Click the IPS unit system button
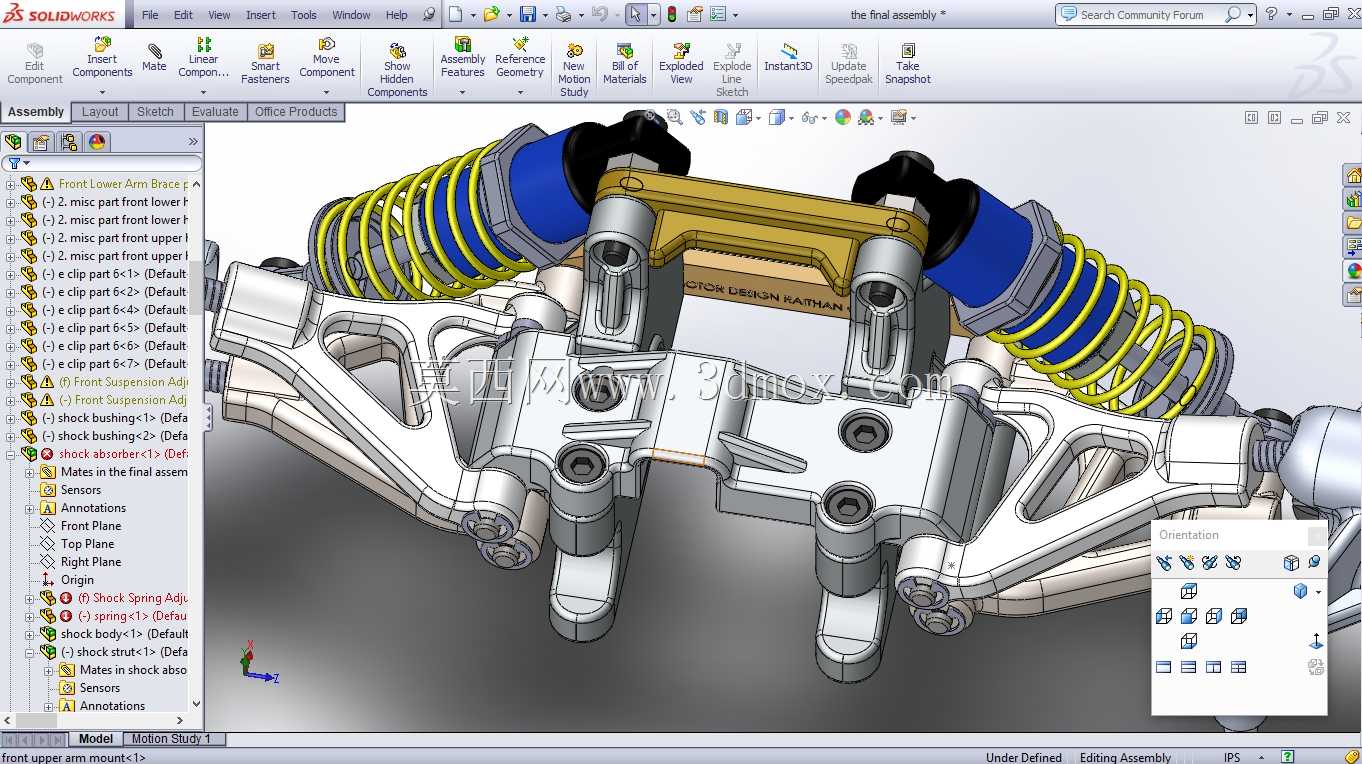Viewport: 1362px width, 764px height. coord(1232,757)
